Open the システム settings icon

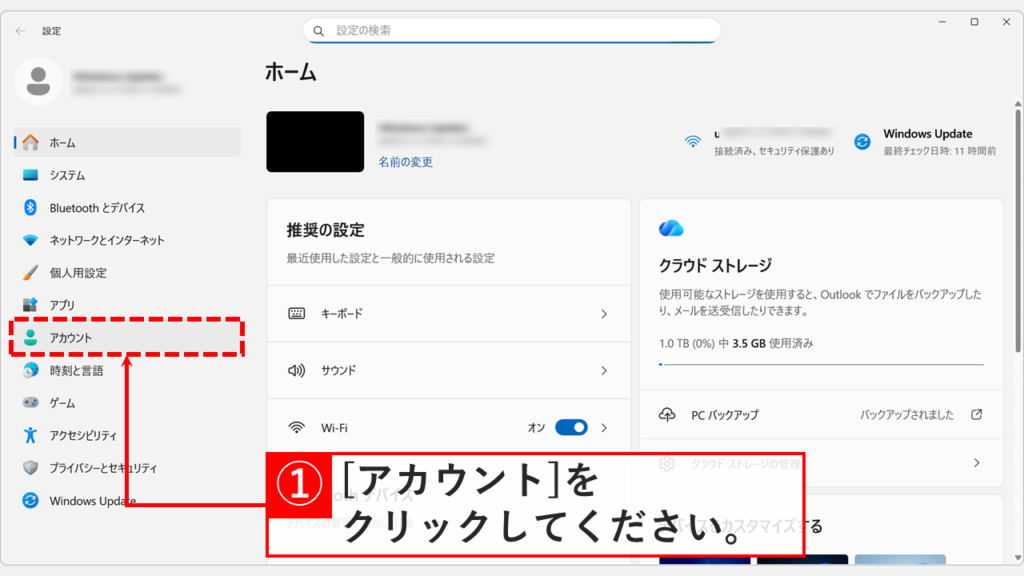(x=29, y=175)
